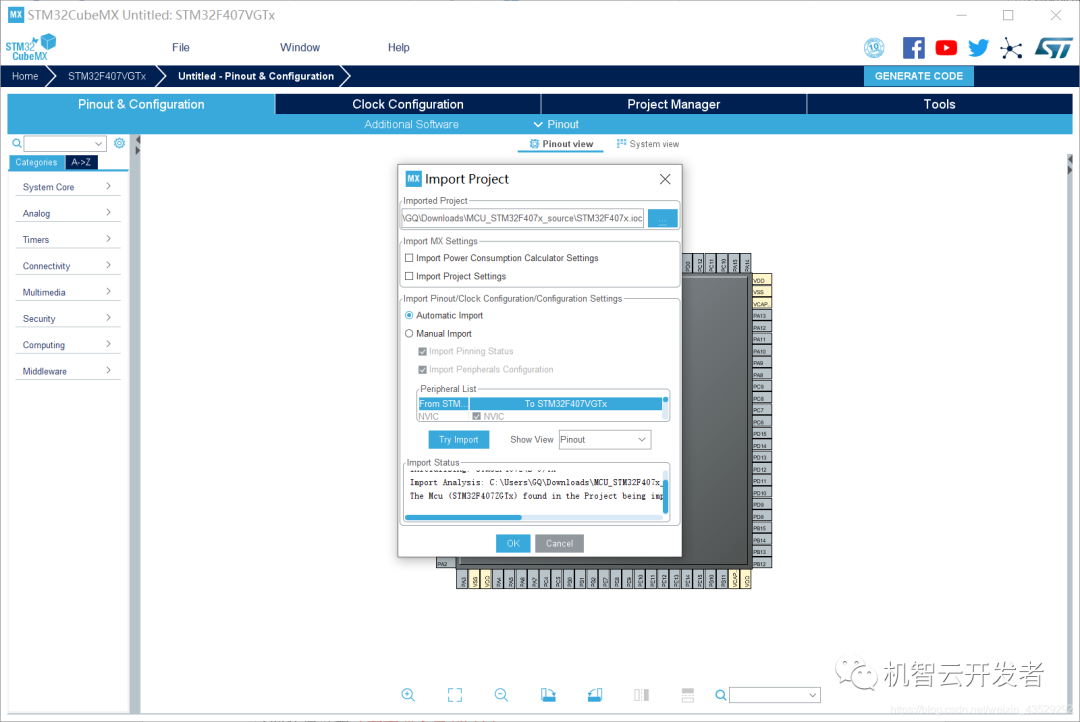Expand Timers category
This screenshot has width=1080, height=722.
tap(68, 240)
